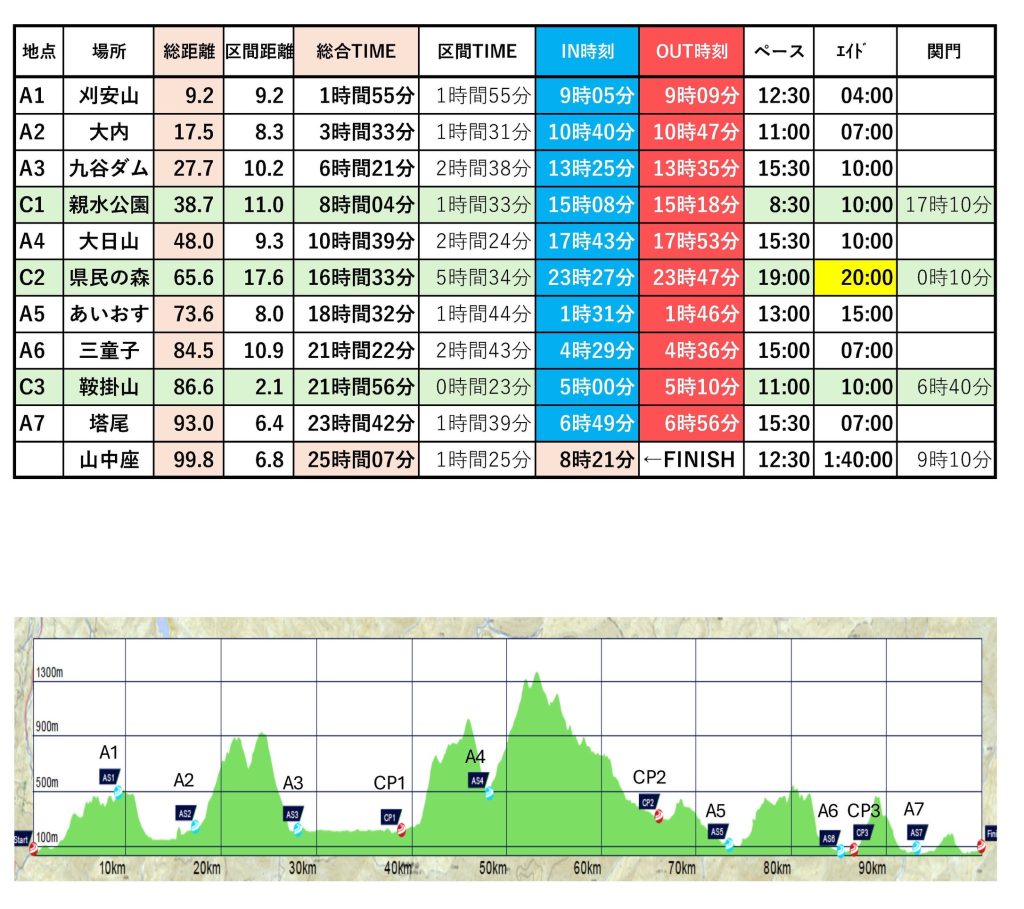Select the 県民の森 location cell
The height and width of the screenshot is (909, 1024).
click(108, 278)
